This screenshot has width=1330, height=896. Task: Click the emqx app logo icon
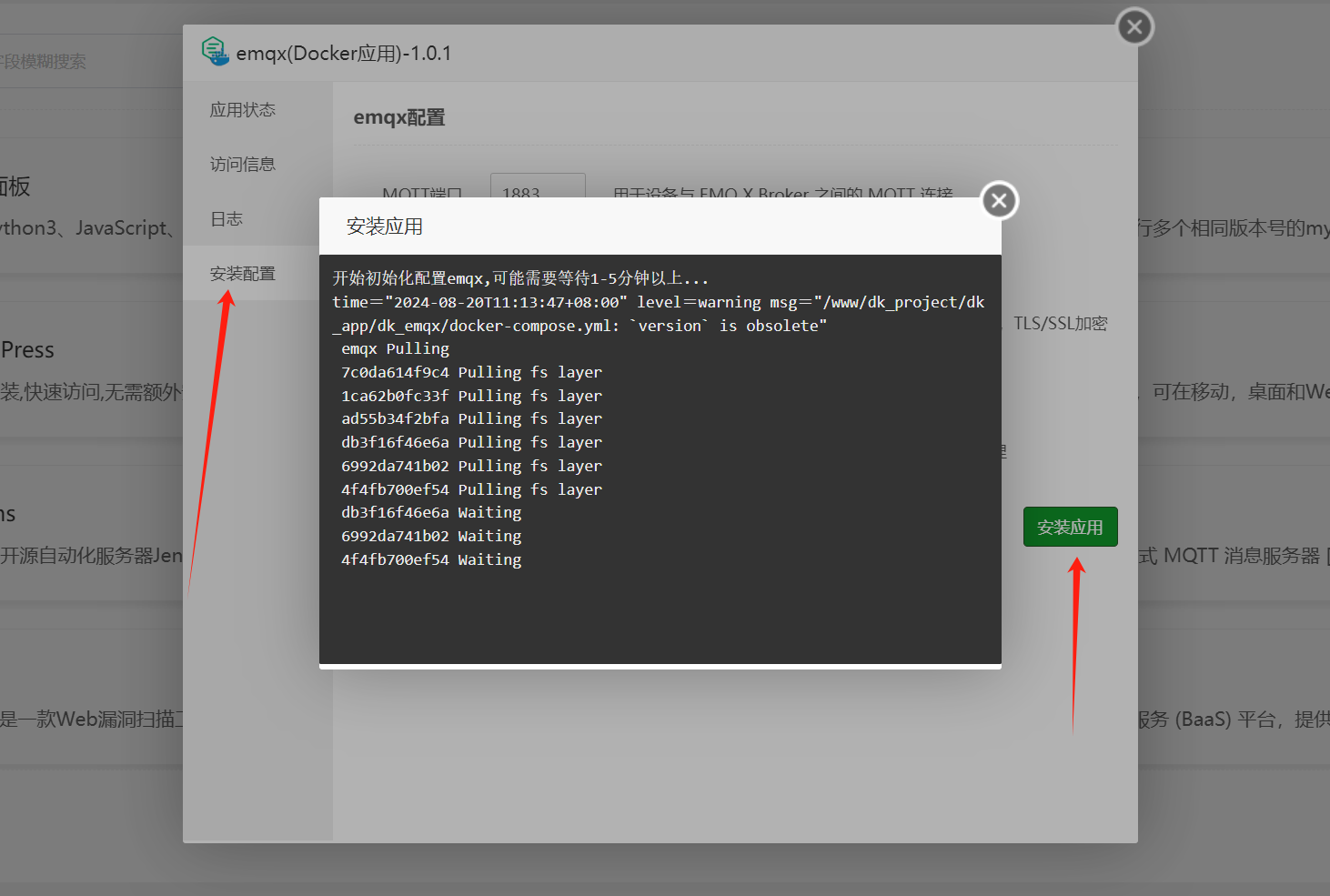pos(215,52)
